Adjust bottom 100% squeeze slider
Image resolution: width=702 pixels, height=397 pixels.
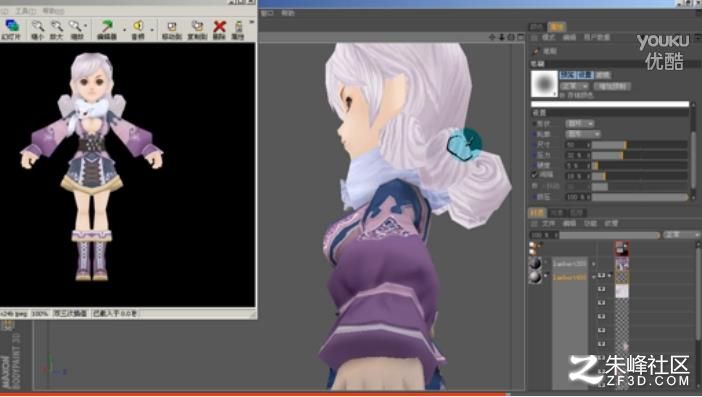pos(640,197)
